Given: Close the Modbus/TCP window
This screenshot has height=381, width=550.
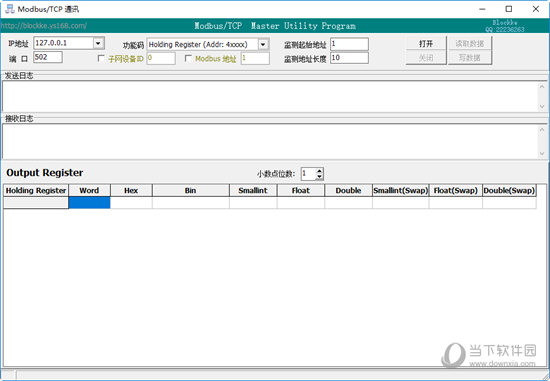Looking at the screenshot, I should (x=536, y=9).
